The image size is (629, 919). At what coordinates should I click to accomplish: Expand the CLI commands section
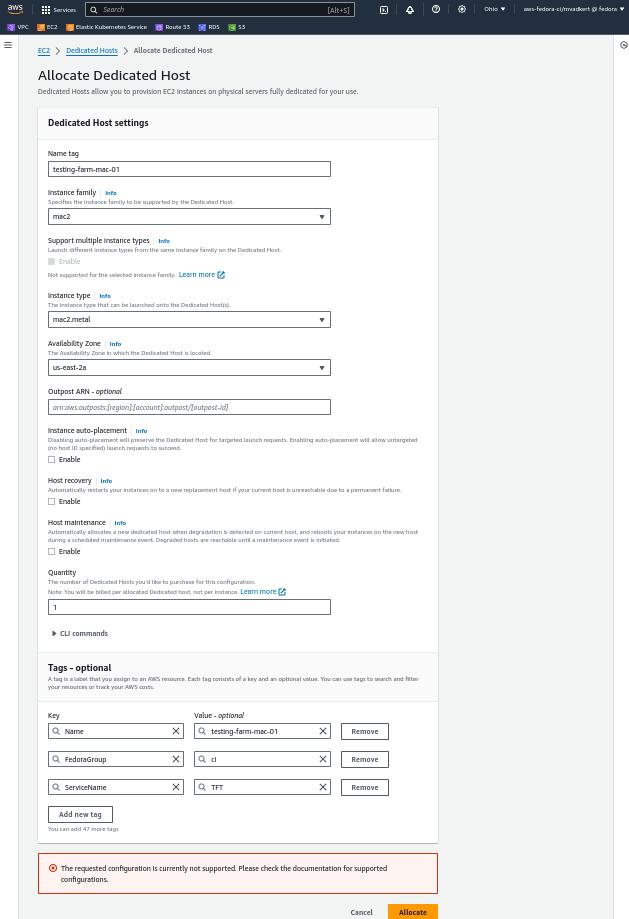80,634
